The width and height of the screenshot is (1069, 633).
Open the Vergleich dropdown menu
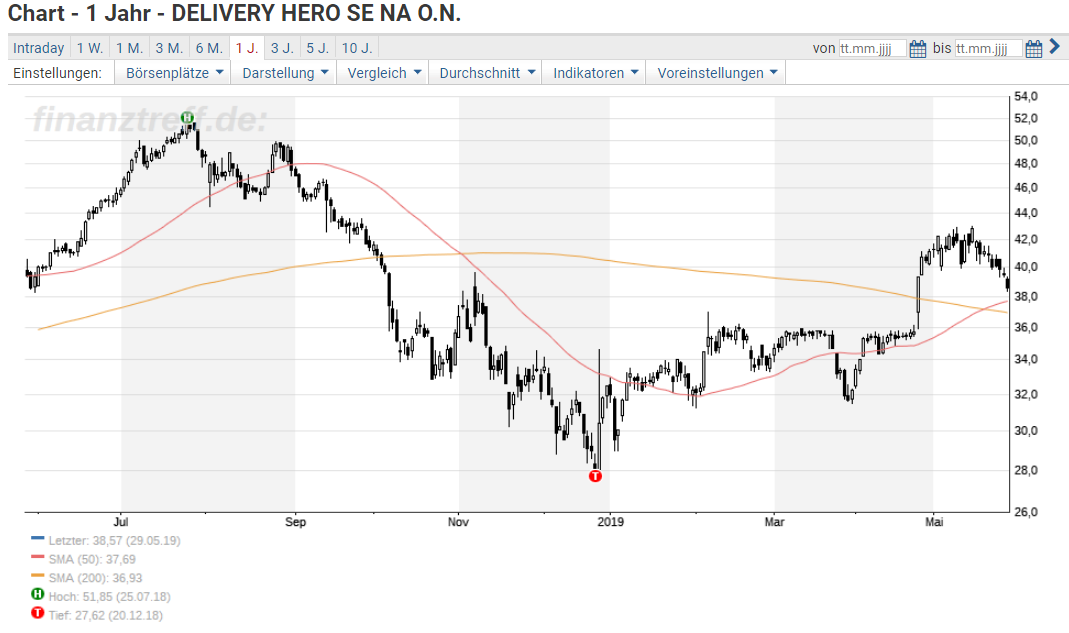[x=384, y=73]
